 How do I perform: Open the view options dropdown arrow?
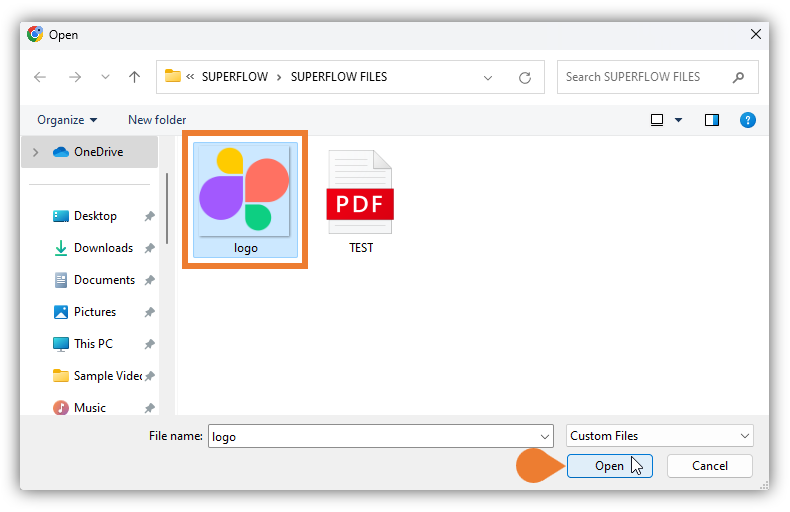[x=678, y=120]
